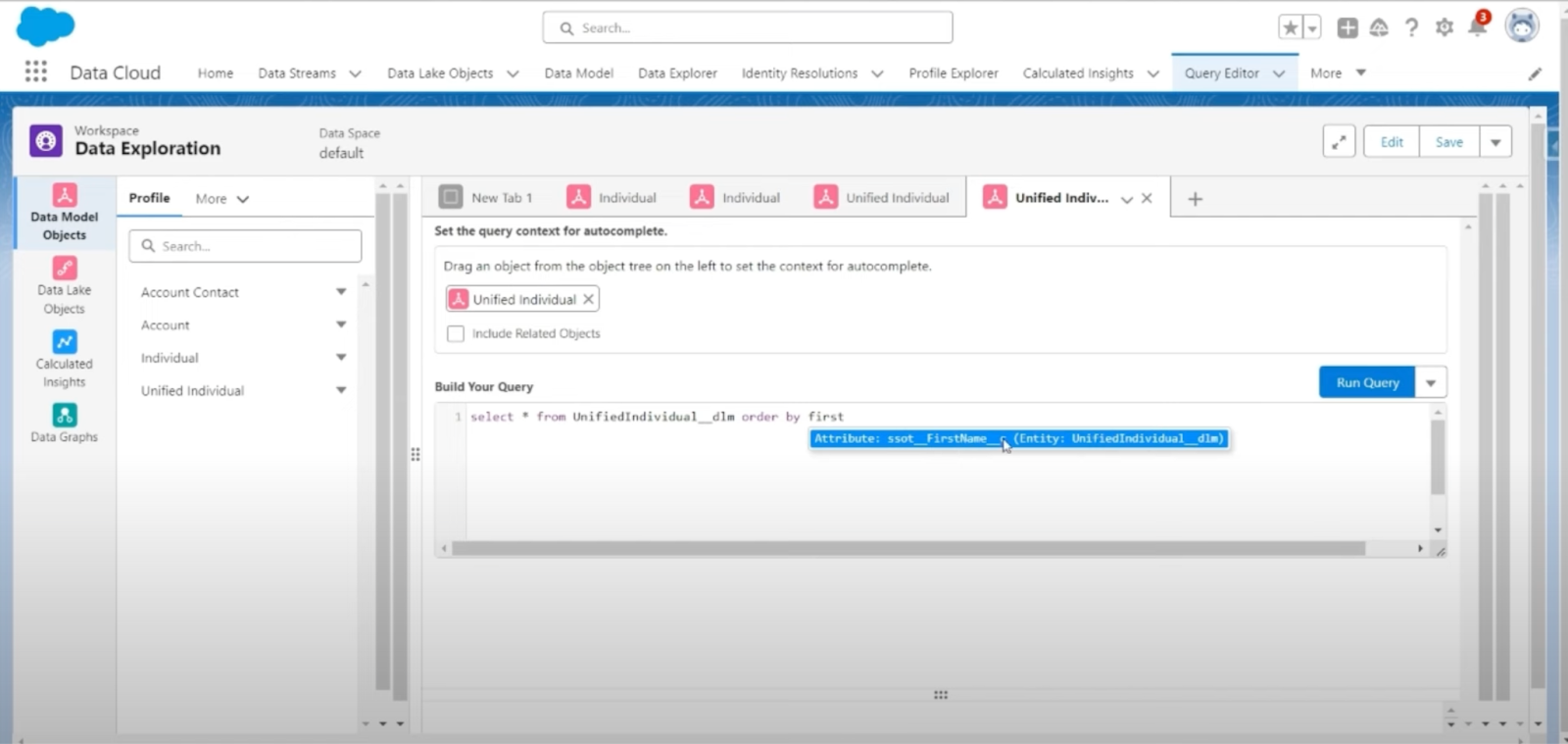The width and height of the screenshot is (1568, 744).
Task: Open the Data Lake Objects nav chevron
Action: (x=513, y=74)
